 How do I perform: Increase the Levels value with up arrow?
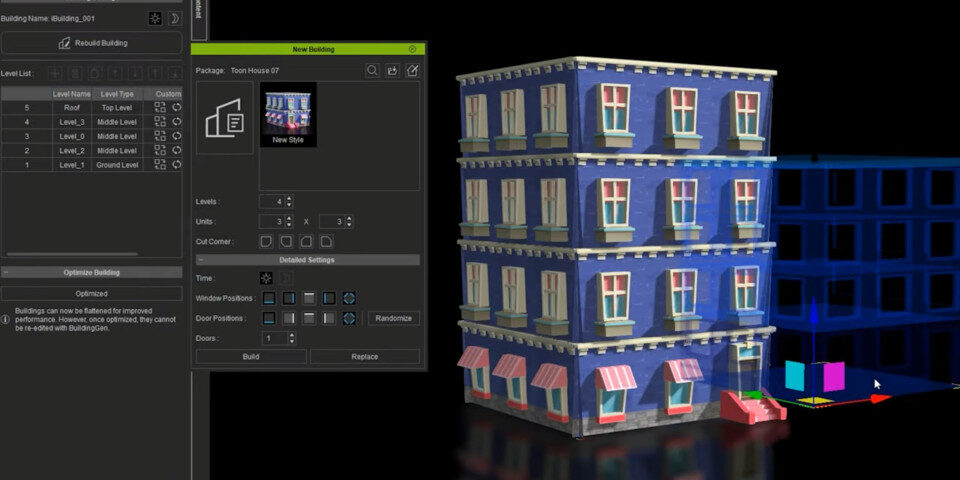289,198
